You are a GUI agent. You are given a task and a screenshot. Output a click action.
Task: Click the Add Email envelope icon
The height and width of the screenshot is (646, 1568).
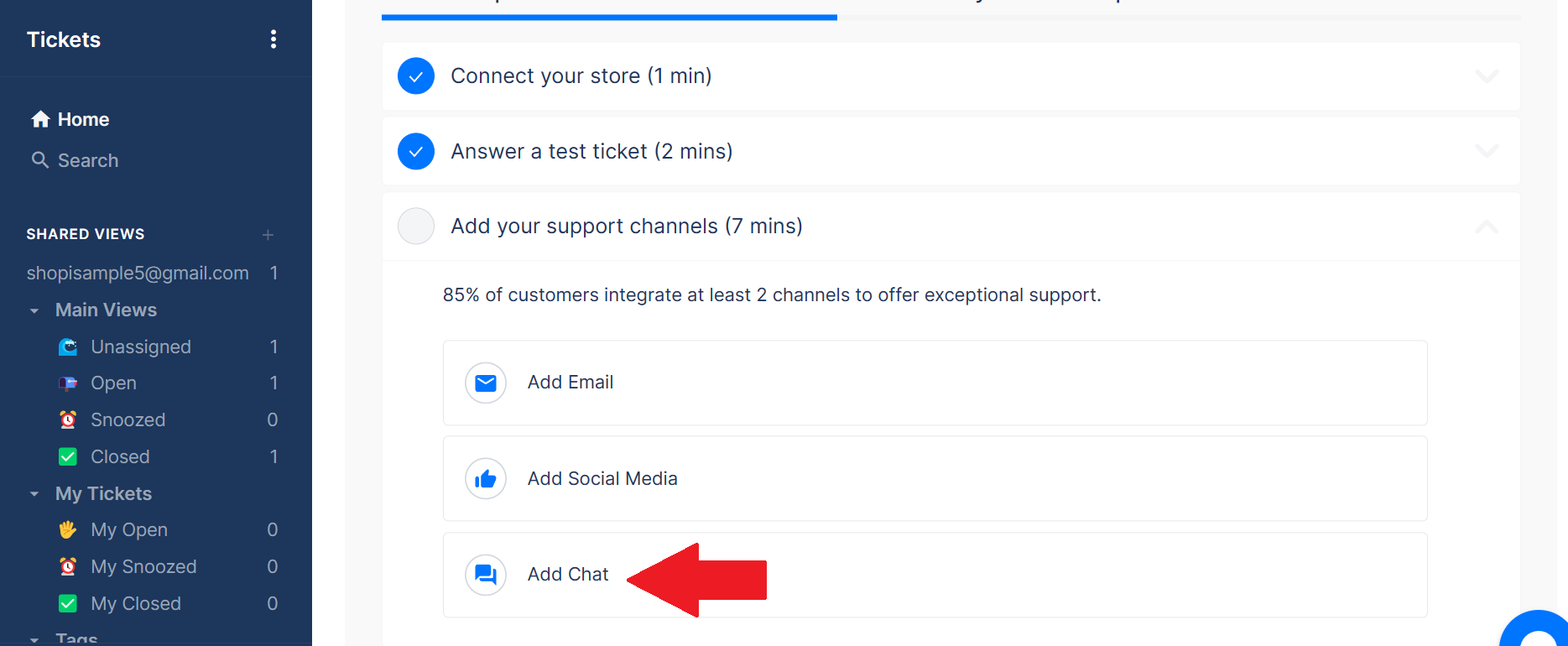click(x=486, y=383)
